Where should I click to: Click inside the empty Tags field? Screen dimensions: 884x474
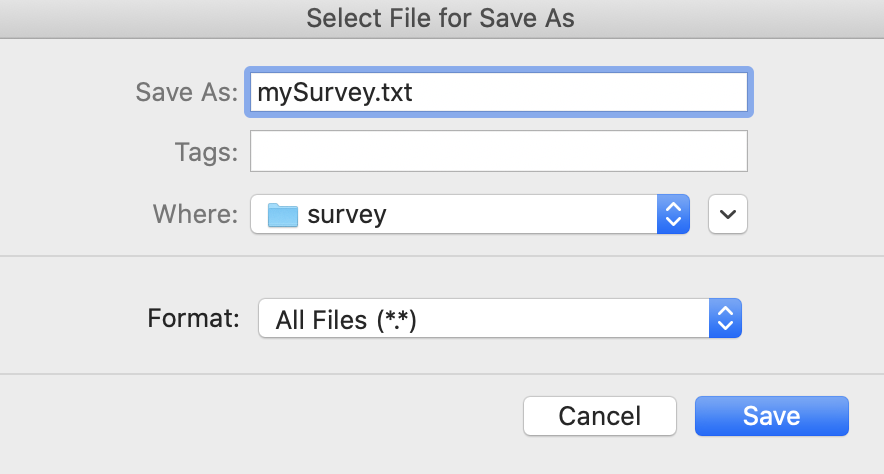pyautogui.click(x=499, y=151)
